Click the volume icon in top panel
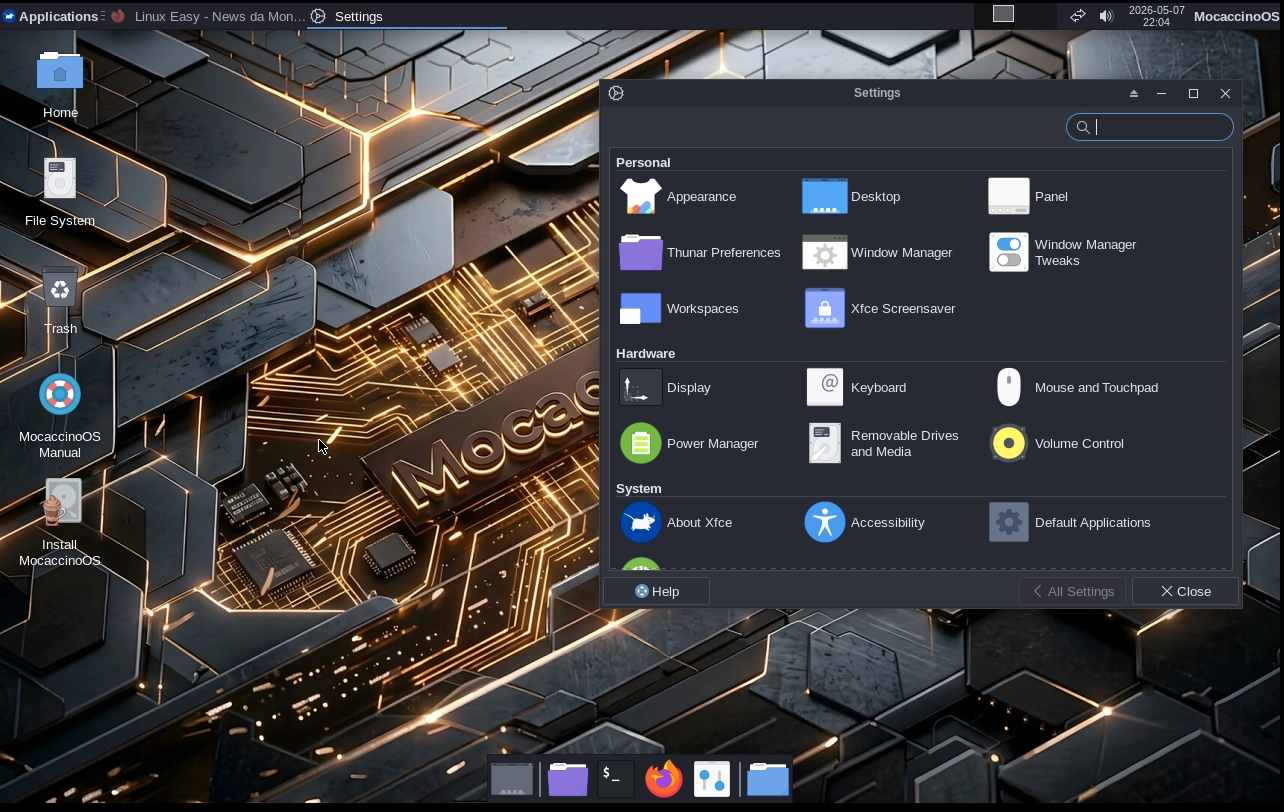Image resolution: width=1284 pixels, height=812 pixels. coord(1106,16)
